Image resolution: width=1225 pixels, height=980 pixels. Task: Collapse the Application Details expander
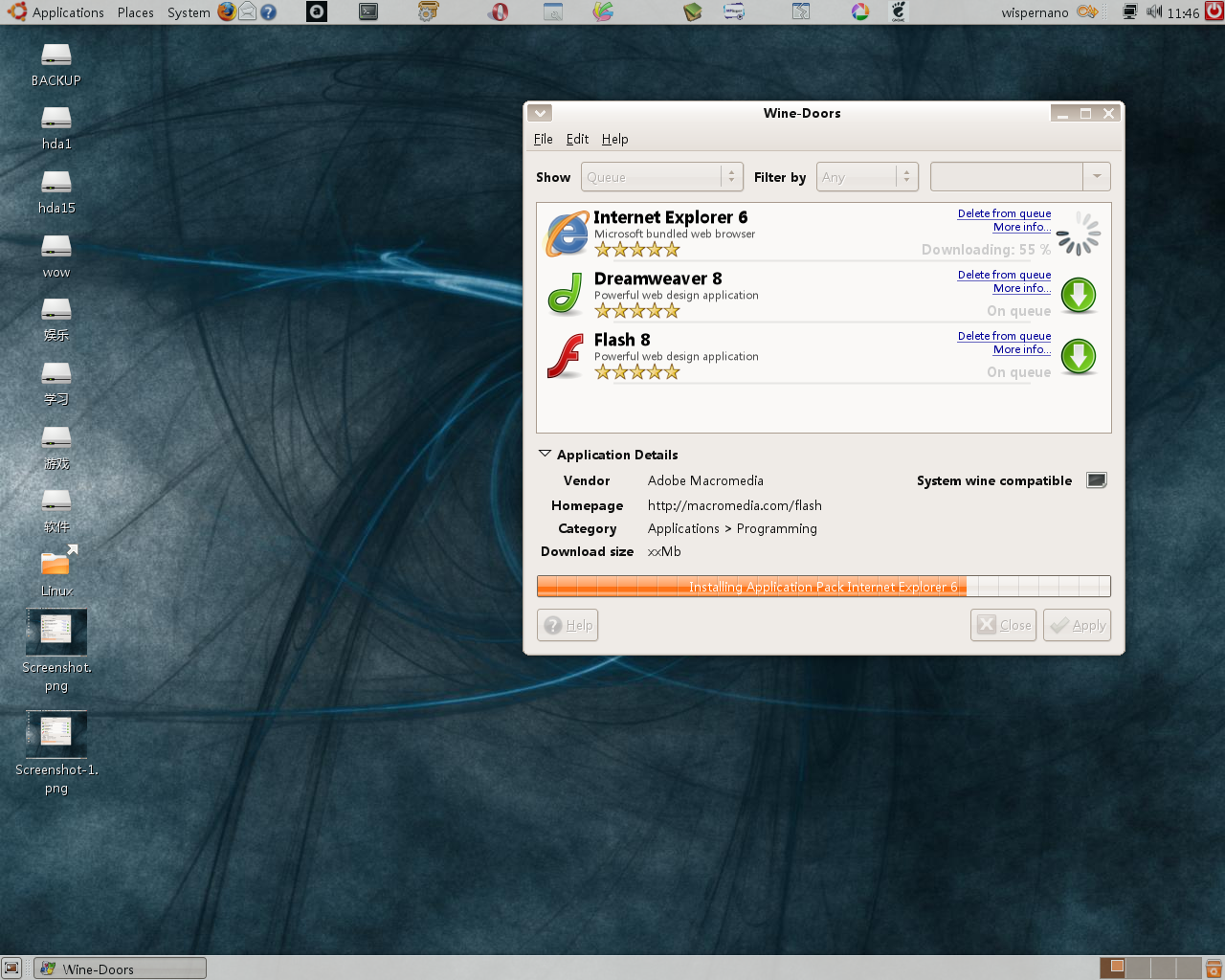pyautogui.click(x=546, y=454)
